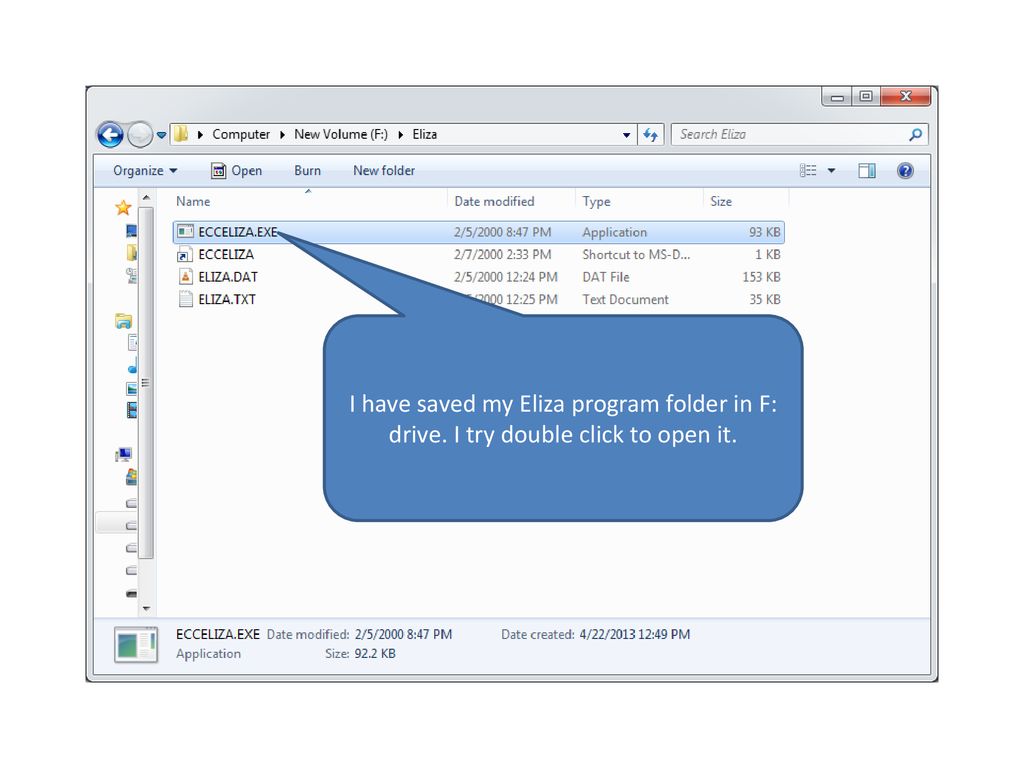Image resolution: width=1024 pixels, height=768 pixels.
Task: Close the Explorer window
Action: (905, 97)
